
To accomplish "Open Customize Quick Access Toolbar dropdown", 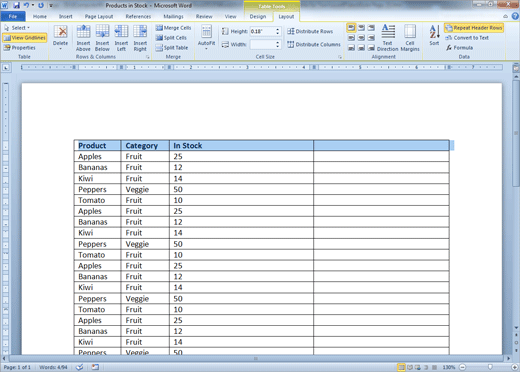I will [51, 6].
